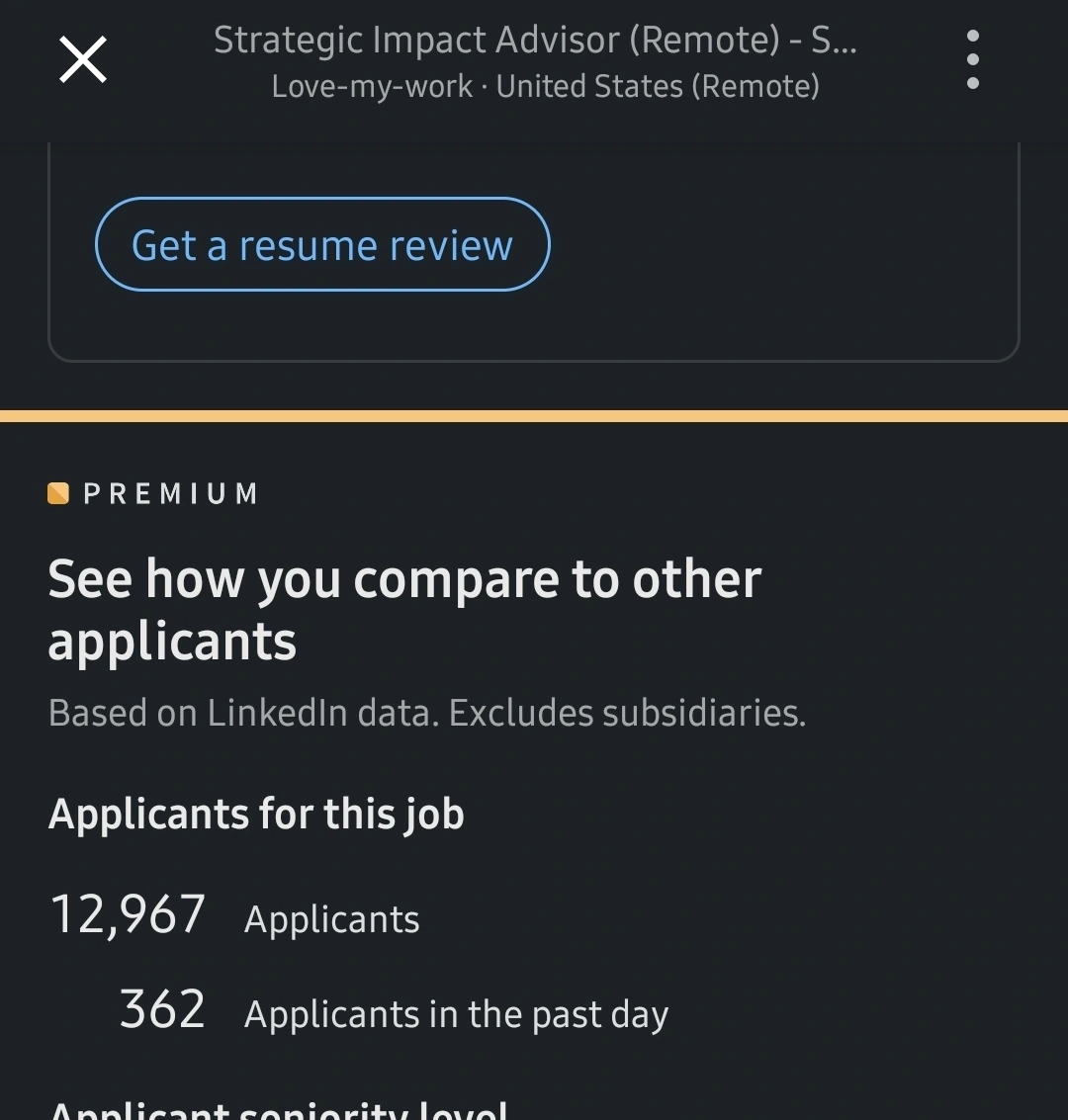Tap the Love-my-work company subtitle

click(372, 87)
